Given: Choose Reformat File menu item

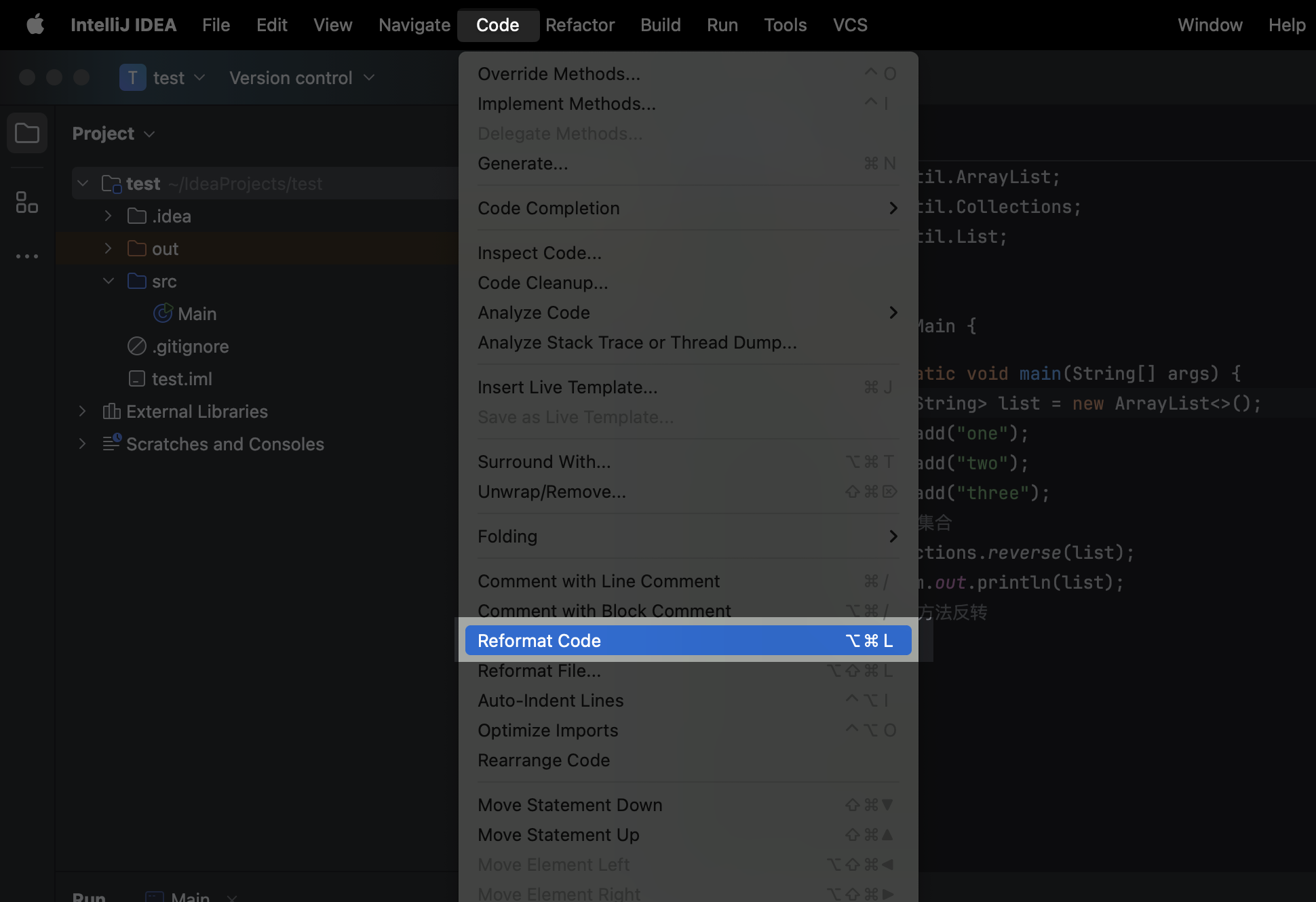Looking at the screenshot, I should click(688, 671).
